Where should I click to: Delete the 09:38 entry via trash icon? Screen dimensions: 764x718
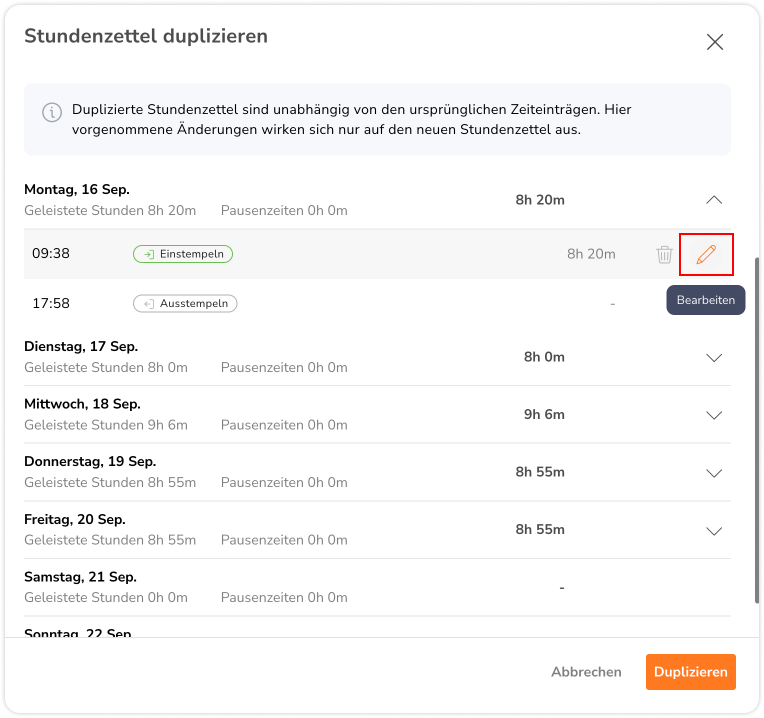(x=664, y=254)
